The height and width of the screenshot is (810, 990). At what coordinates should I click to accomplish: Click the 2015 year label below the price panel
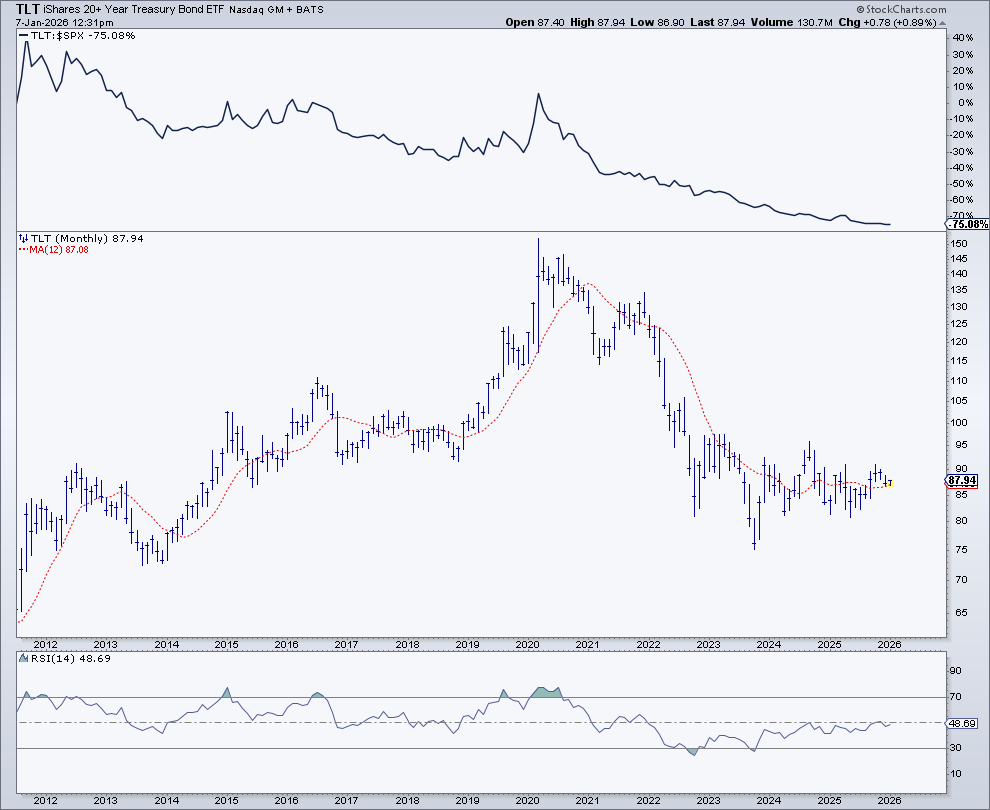(x=227, y=645)
